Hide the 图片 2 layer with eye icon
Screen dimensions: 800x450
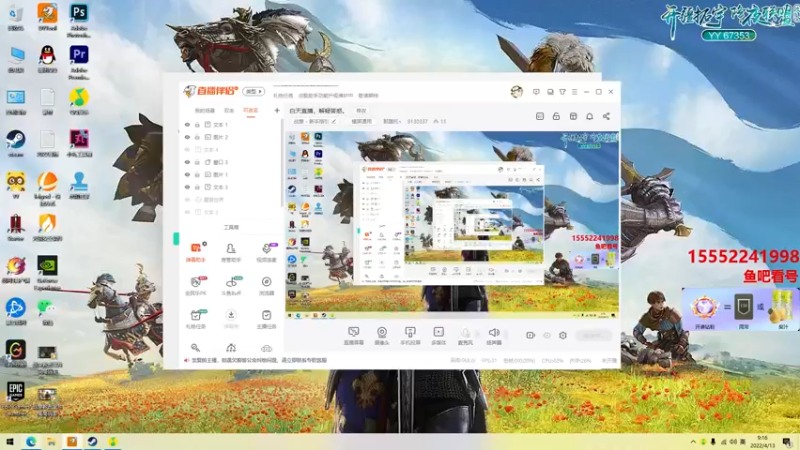click(187, 137)
